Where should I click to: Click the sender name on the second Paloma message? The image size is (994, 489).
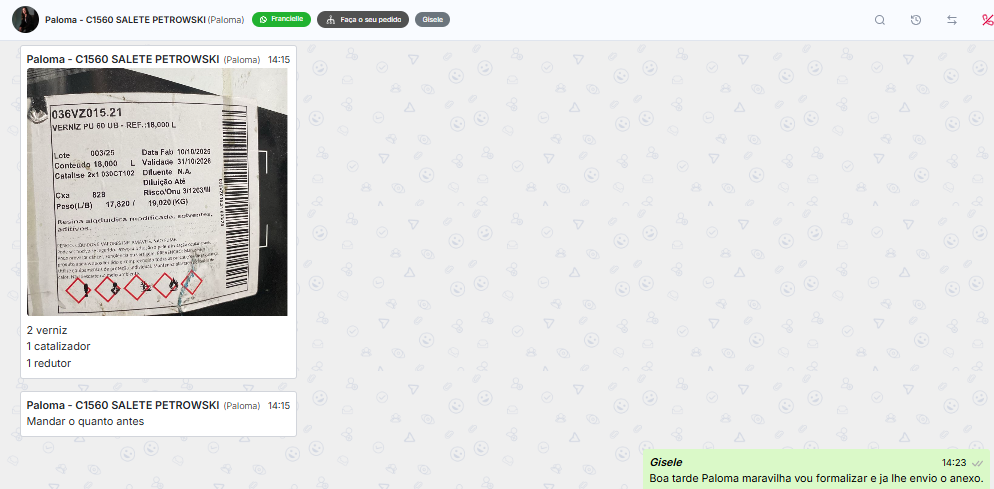(x=123, y=405)
